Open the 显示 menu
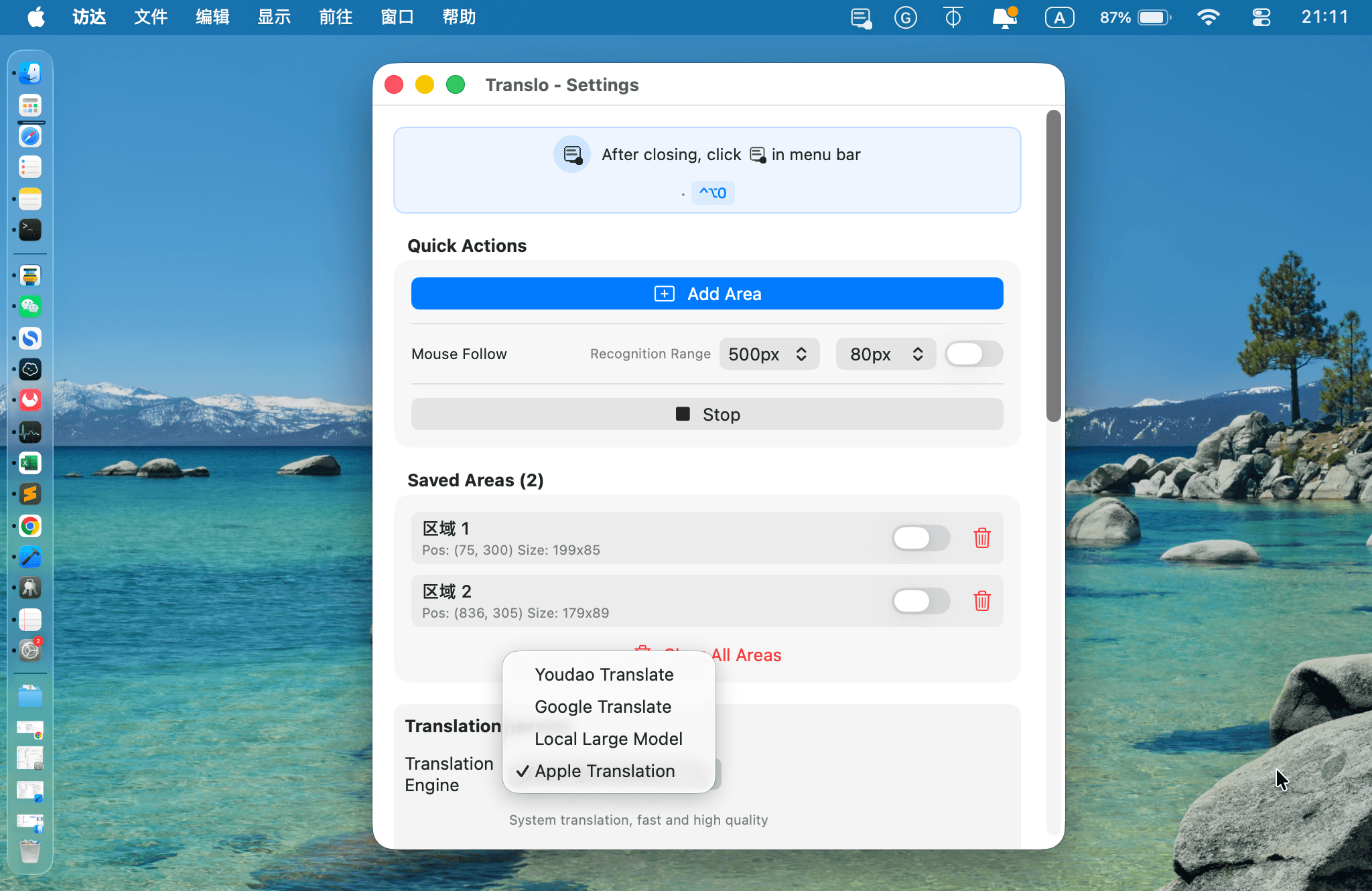1372x891 pixels. click(274, 17)
